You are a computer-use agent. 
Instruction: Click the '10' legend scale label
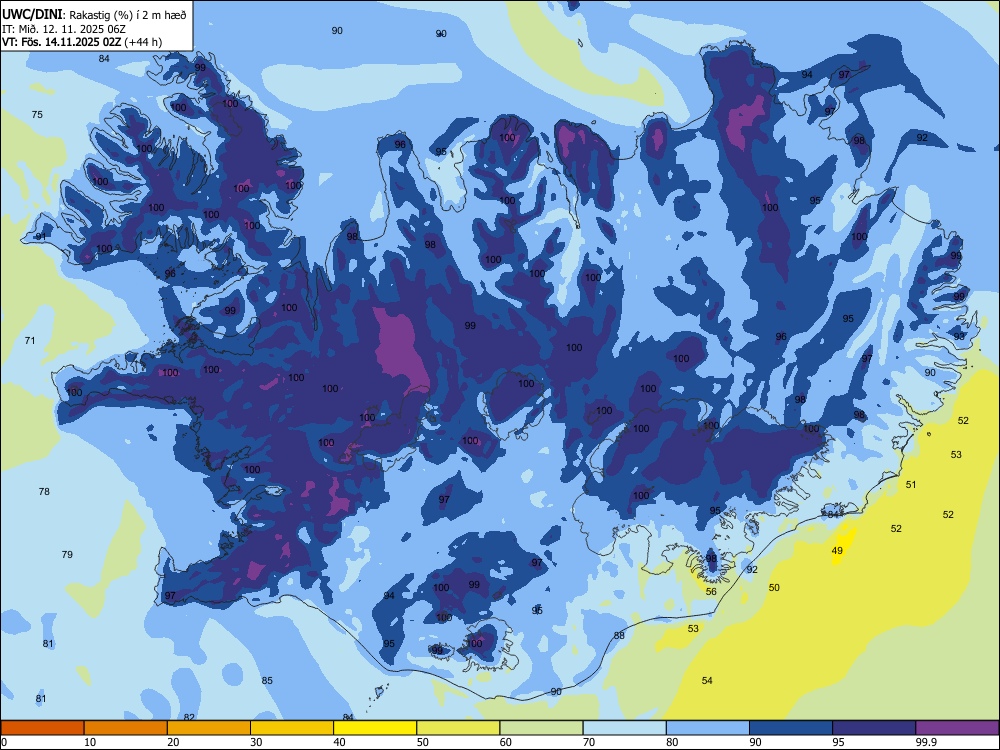(x=91, y=742)
